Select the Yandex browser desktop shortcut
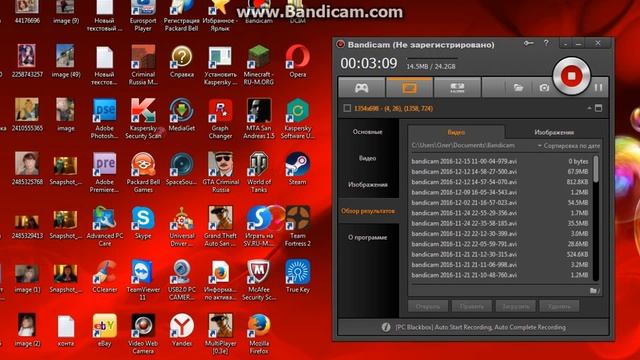640x360 pixels. [x=182, y=330]
